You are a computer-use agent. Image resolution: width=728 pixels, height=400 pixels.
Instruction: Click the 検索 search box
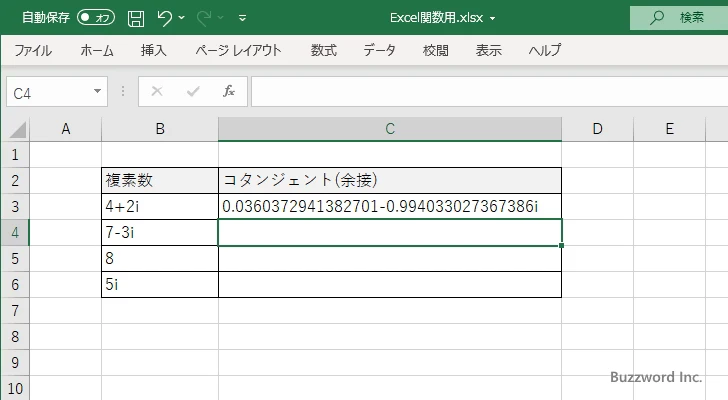click(679, 18)
